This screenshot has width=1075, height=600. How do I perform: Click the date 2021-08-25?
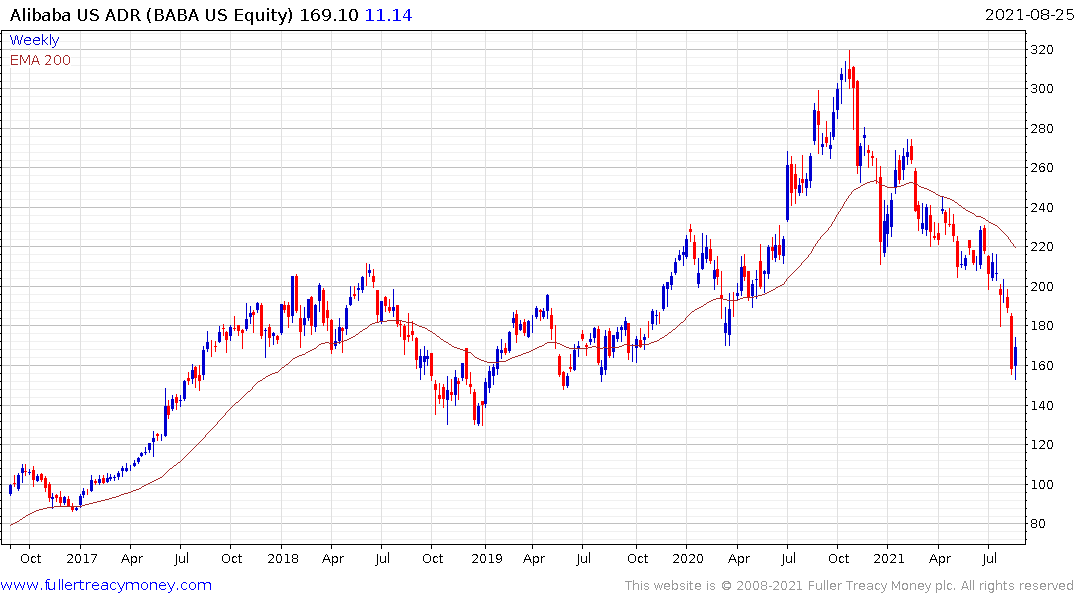(x=1029, y=15)
